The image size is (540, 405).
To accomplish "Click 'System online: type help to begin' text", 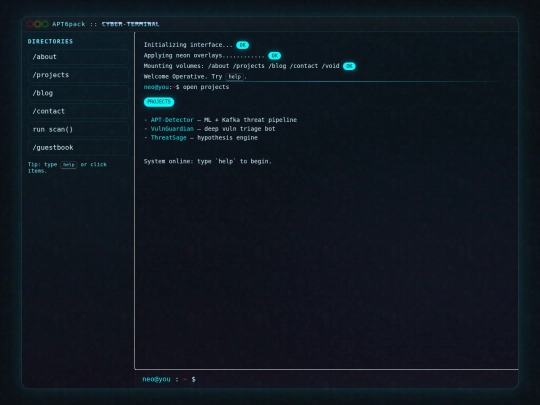I will tap(208, 161).
